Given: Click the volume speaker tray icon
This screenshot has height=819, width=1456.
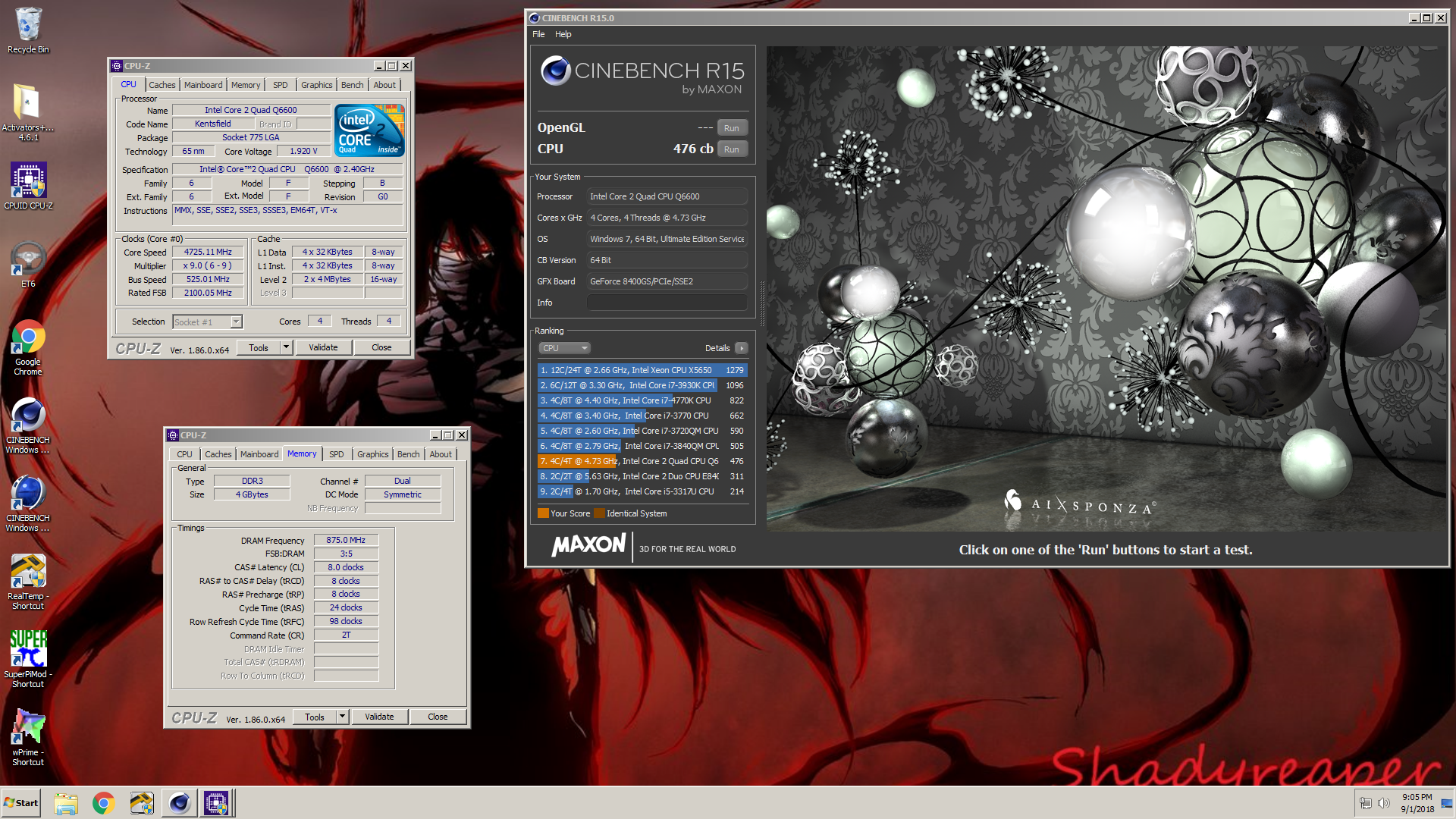Looking at the screenshot, I should (1384, 803).
